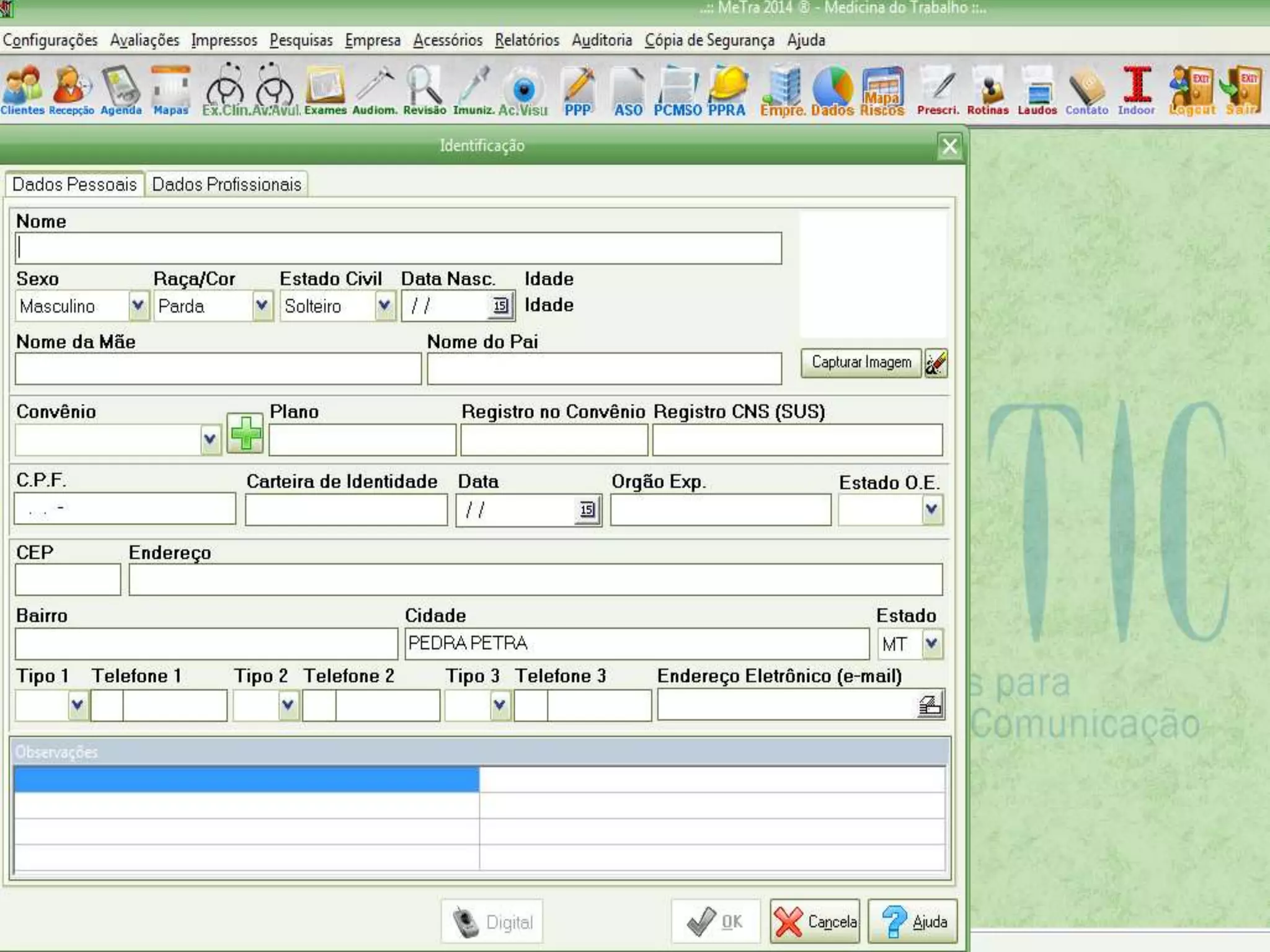Image resolution: width=1270 pixels, height=952 pixels.
Task: Expand the Estado MT dropdown
Action: pos(931,644)
